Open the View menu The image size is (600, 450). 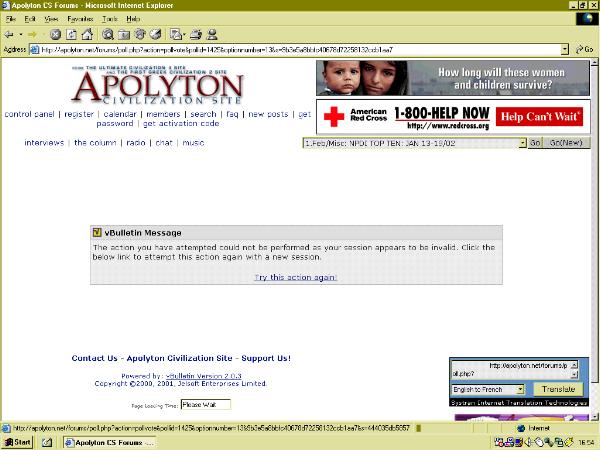(x=51, y=19)
